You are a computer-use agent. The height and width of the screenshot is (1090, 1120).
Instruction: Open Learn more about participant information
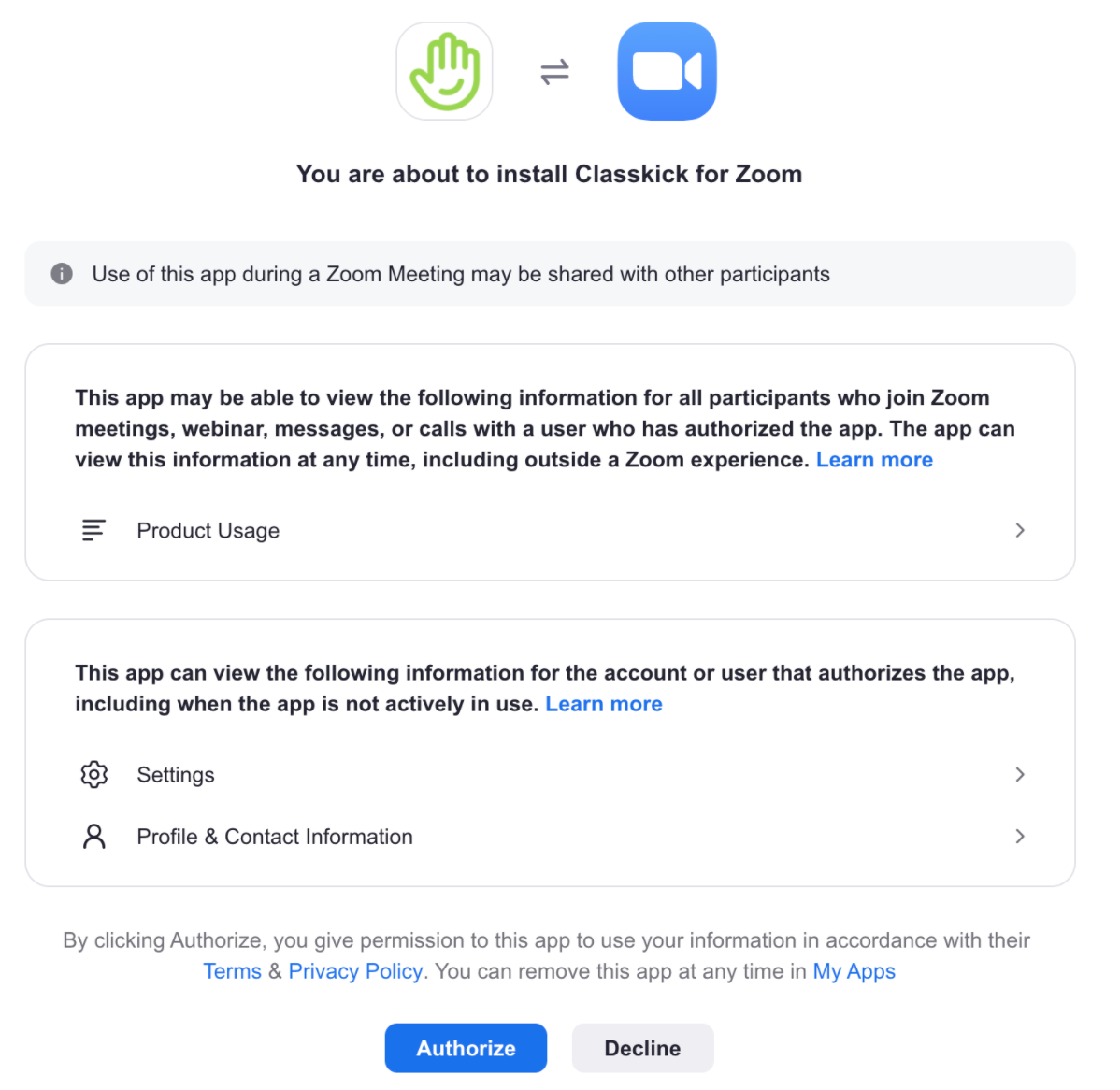tap(874, 460)
